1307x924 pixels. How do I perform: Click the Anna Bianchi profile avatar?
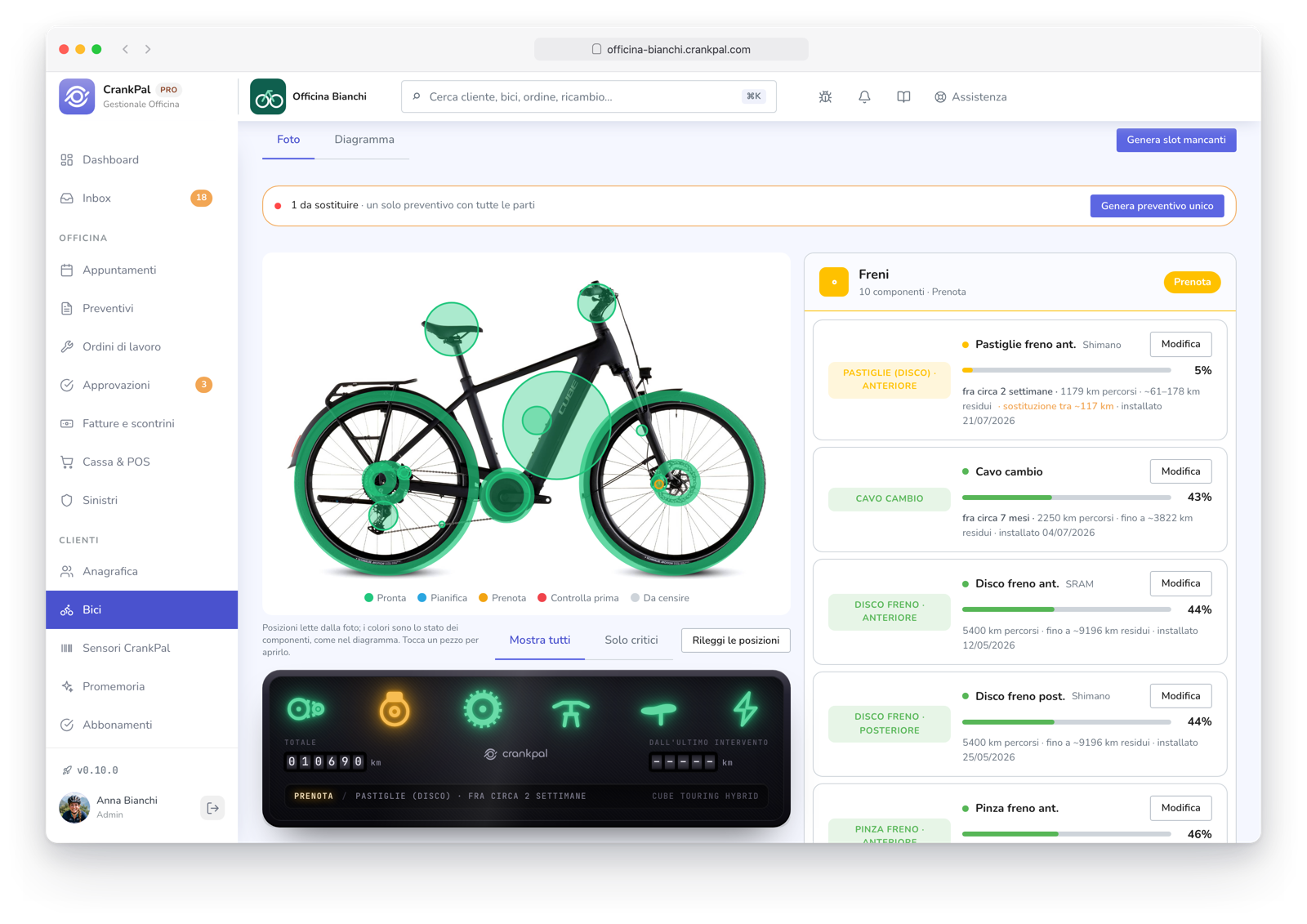[x=74, y=808]
